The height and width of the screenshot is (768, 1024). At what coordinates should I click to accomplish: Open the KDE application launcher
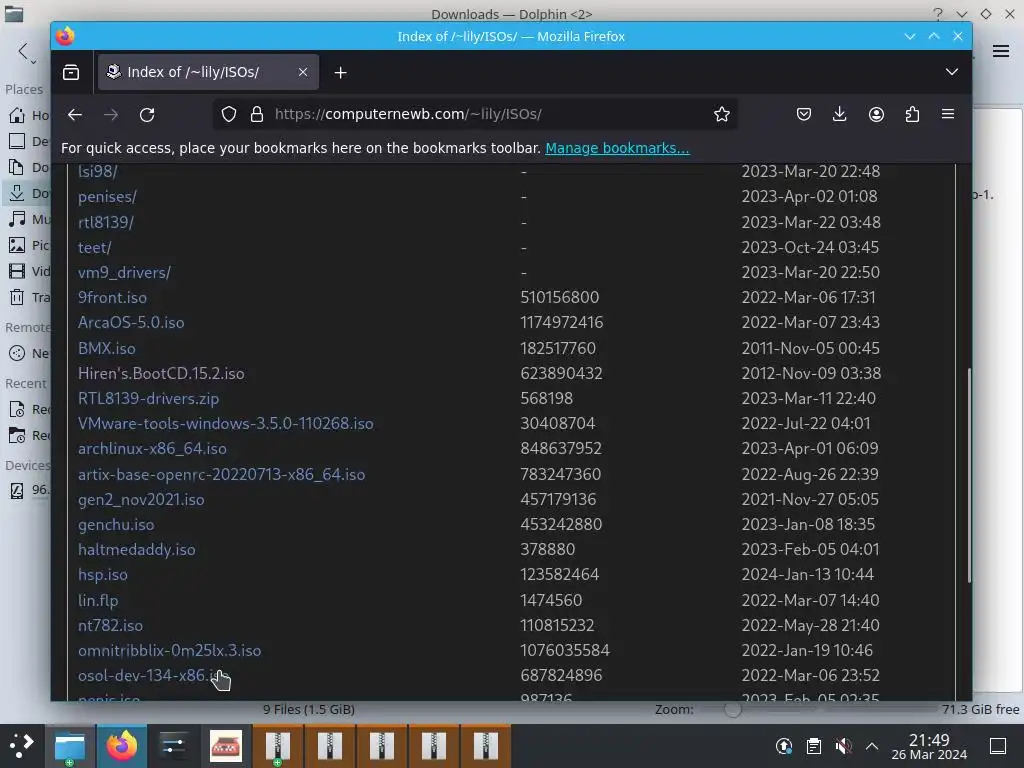click(x=22, y=745)
